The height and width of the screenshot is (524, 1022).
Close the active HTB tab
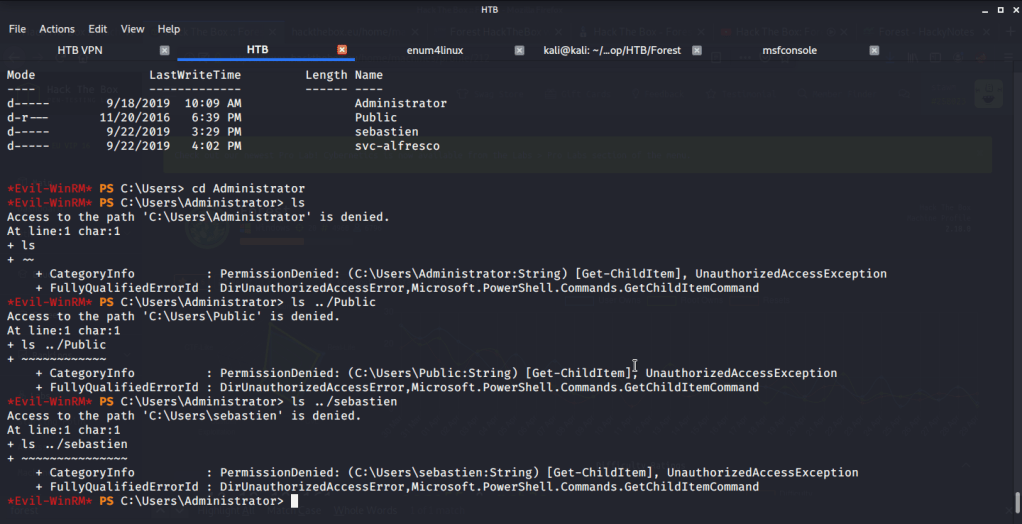(x=342, y=50)
